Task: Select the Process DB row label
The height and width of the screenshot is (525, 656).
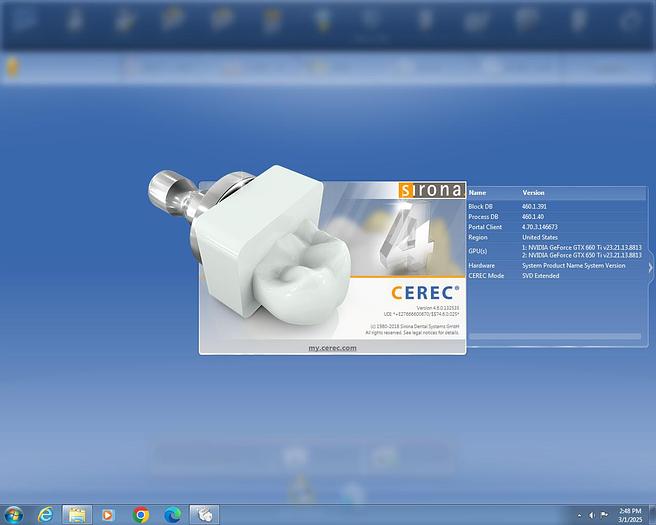Action: (x=483, y=217)
